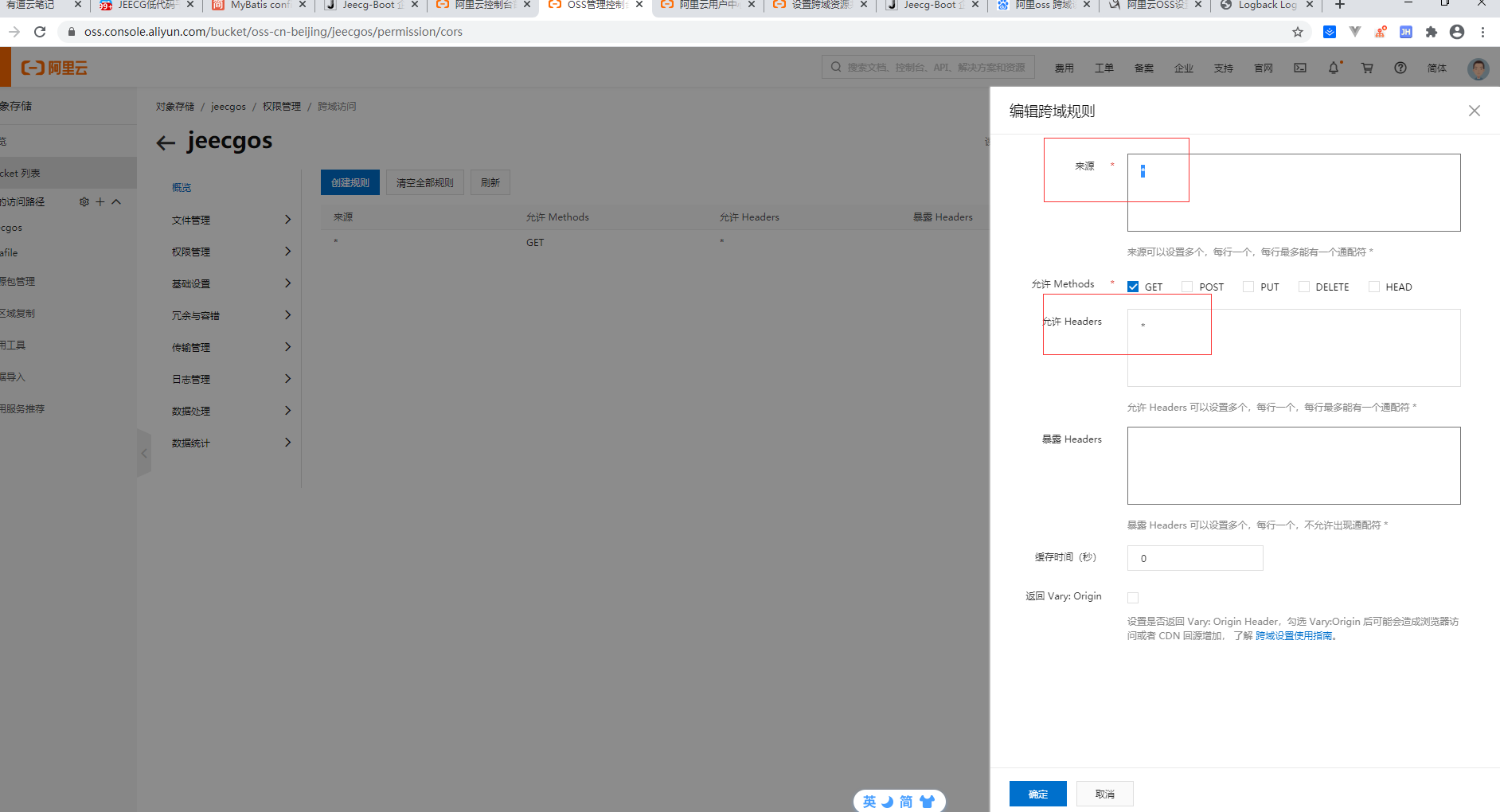Click the Aliyun logo

(x=55, y=68)
